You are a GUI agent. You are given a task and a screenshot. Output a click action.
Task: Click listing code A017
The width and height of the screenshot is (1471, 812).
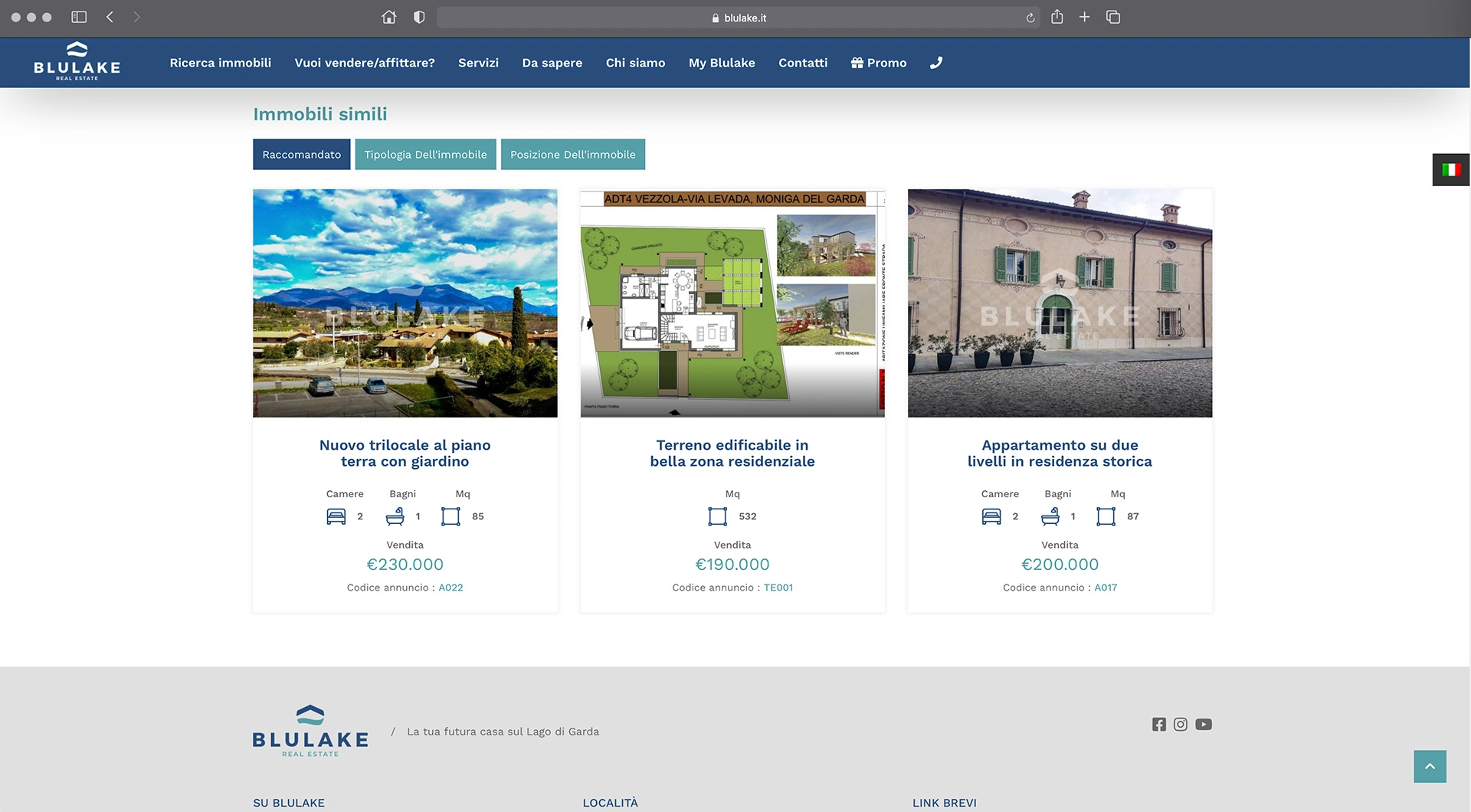tap(1106, 588)
